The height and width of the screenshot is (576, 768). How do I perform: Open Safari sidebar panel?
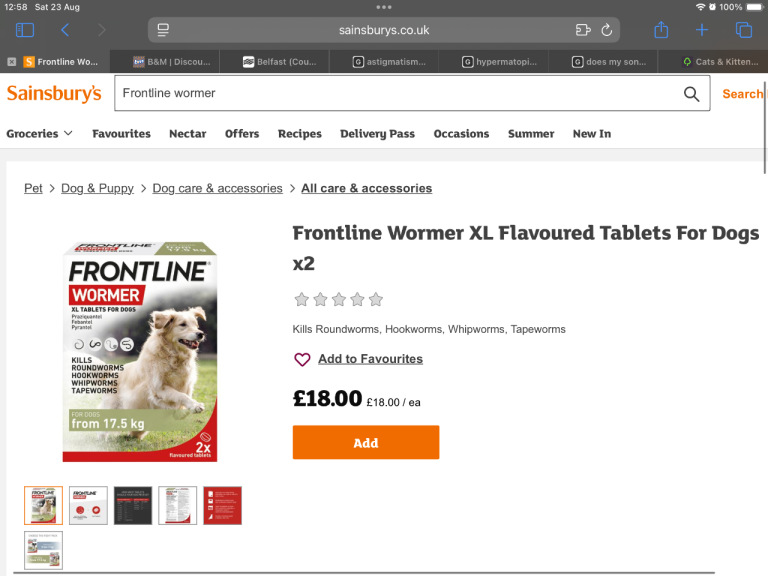click(25, 30)
